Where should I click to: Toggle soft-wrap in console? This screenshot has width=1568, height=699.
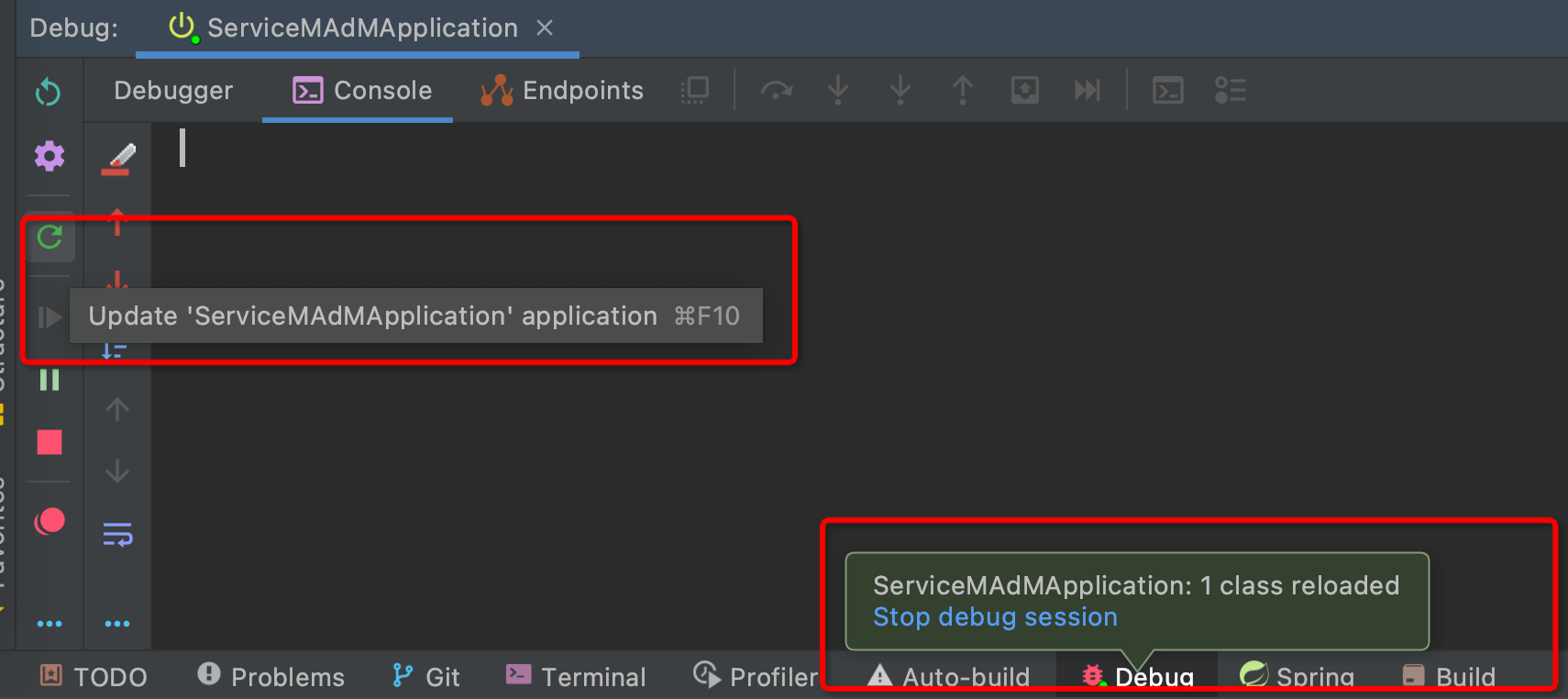(x=117, y=534)
